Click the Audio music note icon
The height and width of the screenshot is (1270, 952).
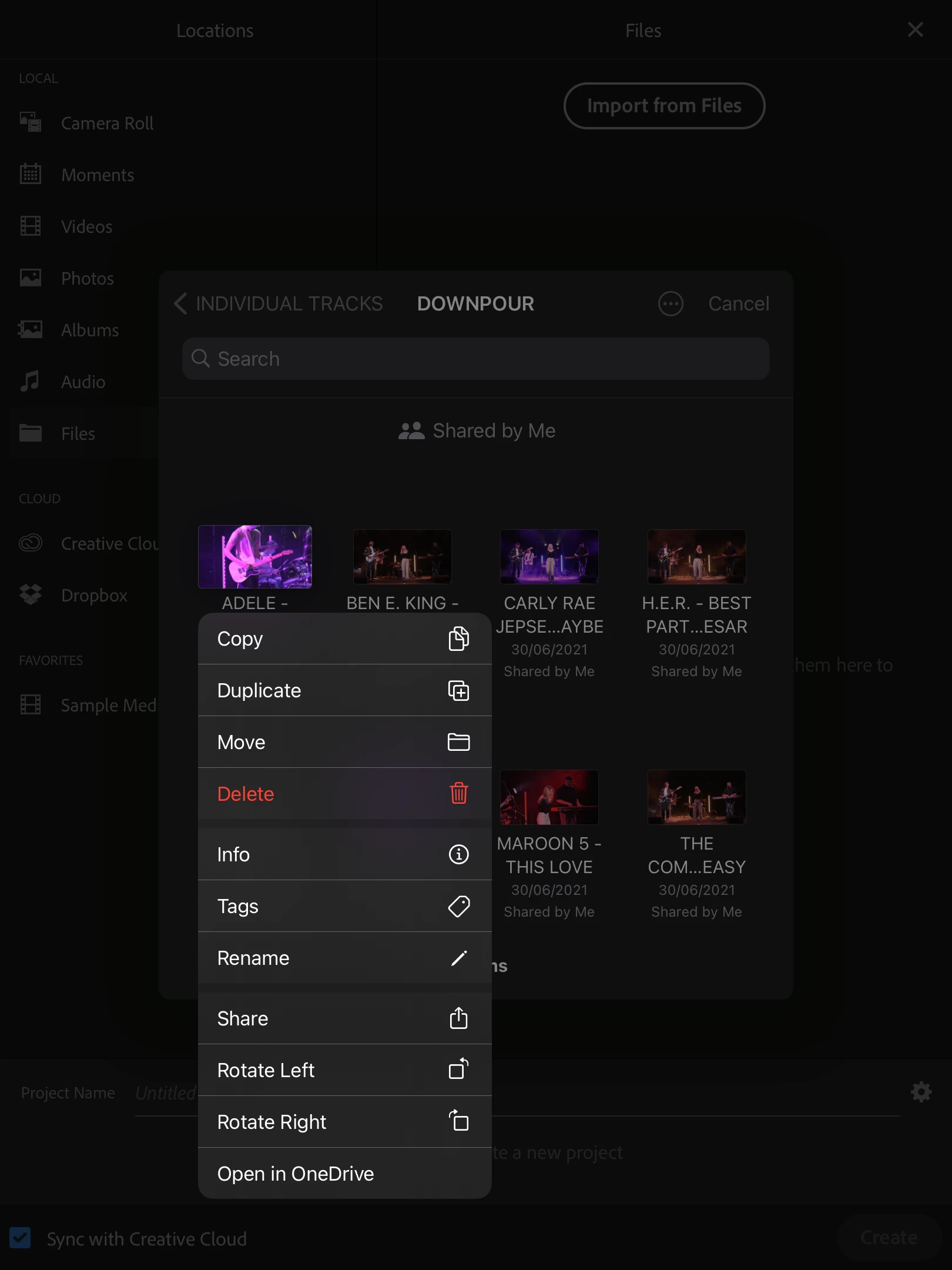pyautogui.click(x=31, y=381)
